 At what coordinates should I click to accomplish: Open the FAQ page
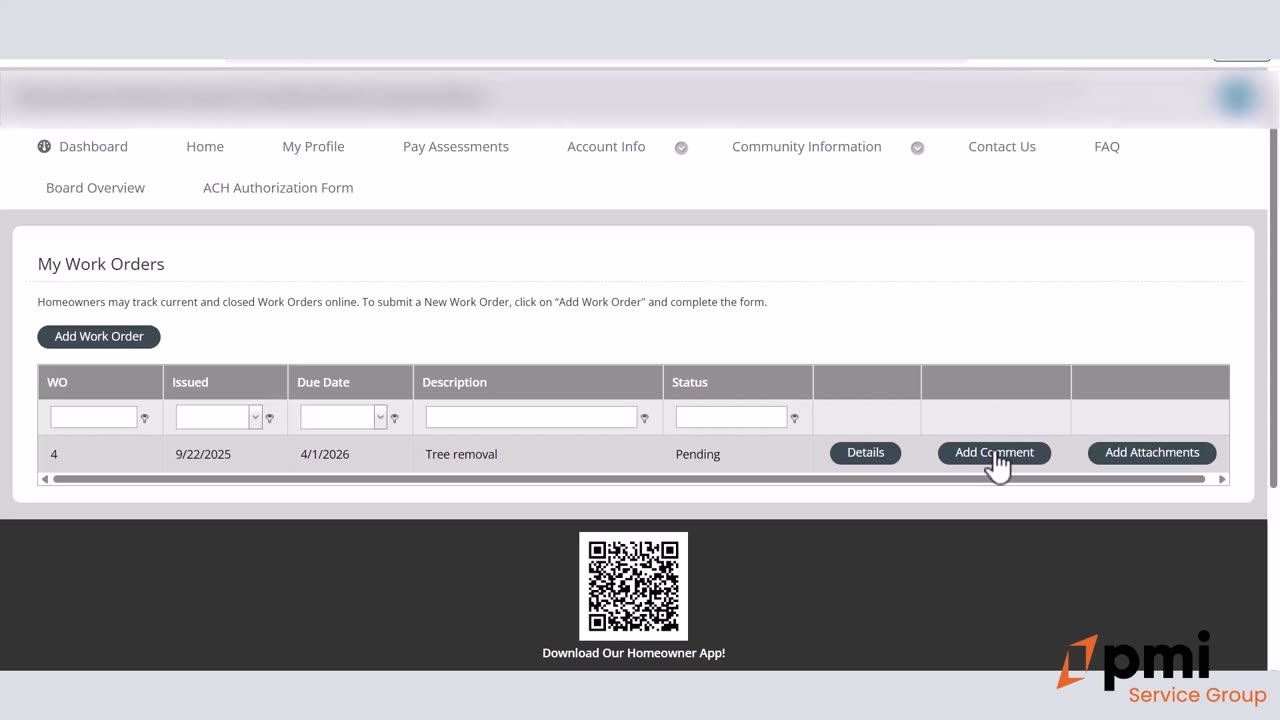click(x=1107, y=146)
